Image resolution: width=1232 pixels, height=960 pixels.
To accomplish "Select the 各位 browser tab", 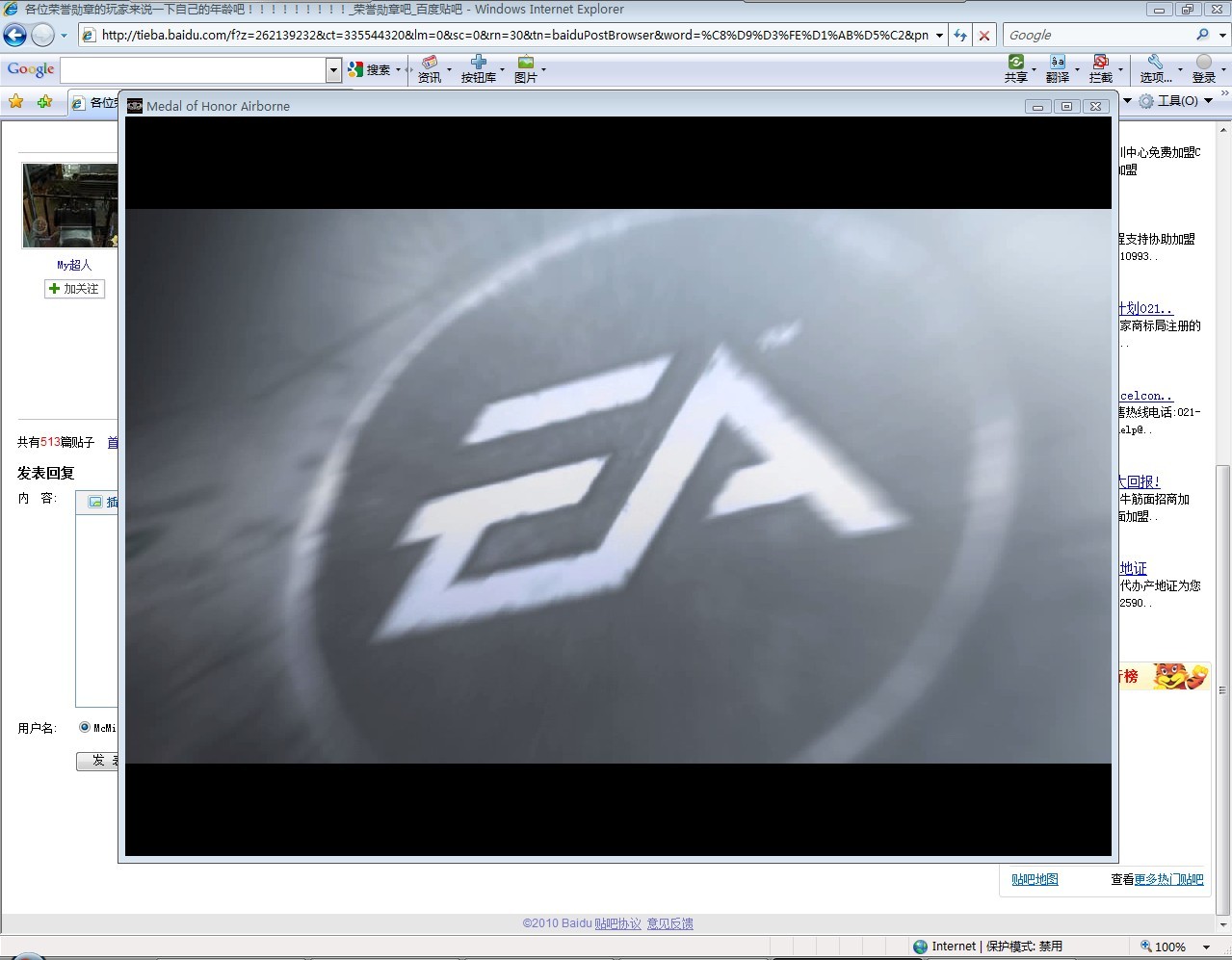I will (93, 102).
